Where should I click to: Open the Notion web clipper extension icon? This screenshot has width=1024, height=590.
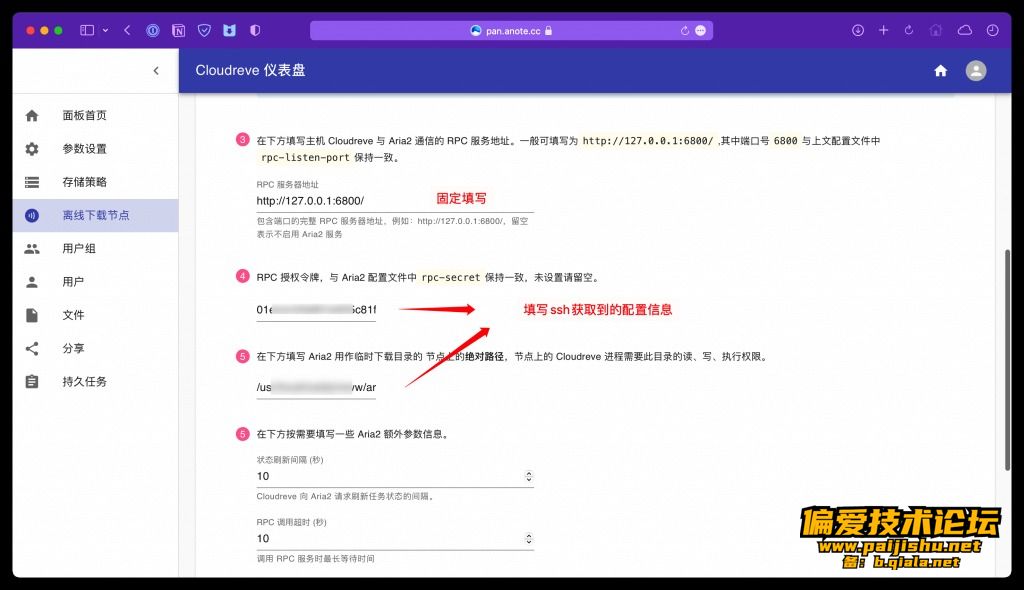178,30
